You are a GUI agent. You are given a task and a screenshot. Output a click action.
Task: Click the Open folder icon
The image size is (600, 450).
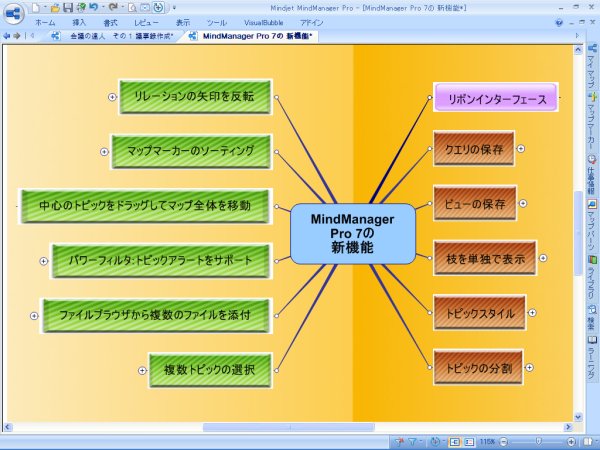click(x=55, y=7)
